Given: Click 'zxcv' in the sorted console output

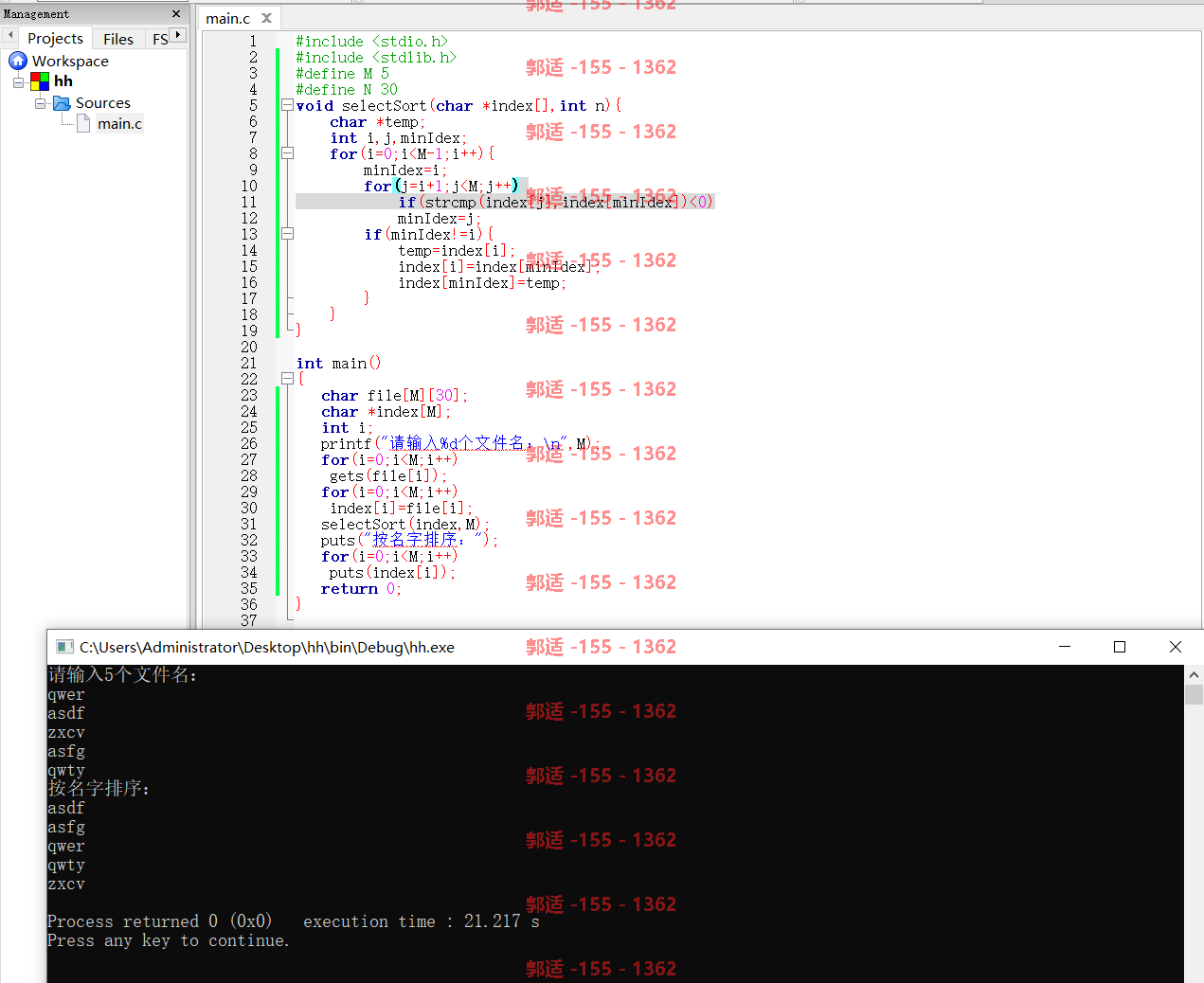Looking at the screenshot, I should pyautogui.click(x=66, y=884).
